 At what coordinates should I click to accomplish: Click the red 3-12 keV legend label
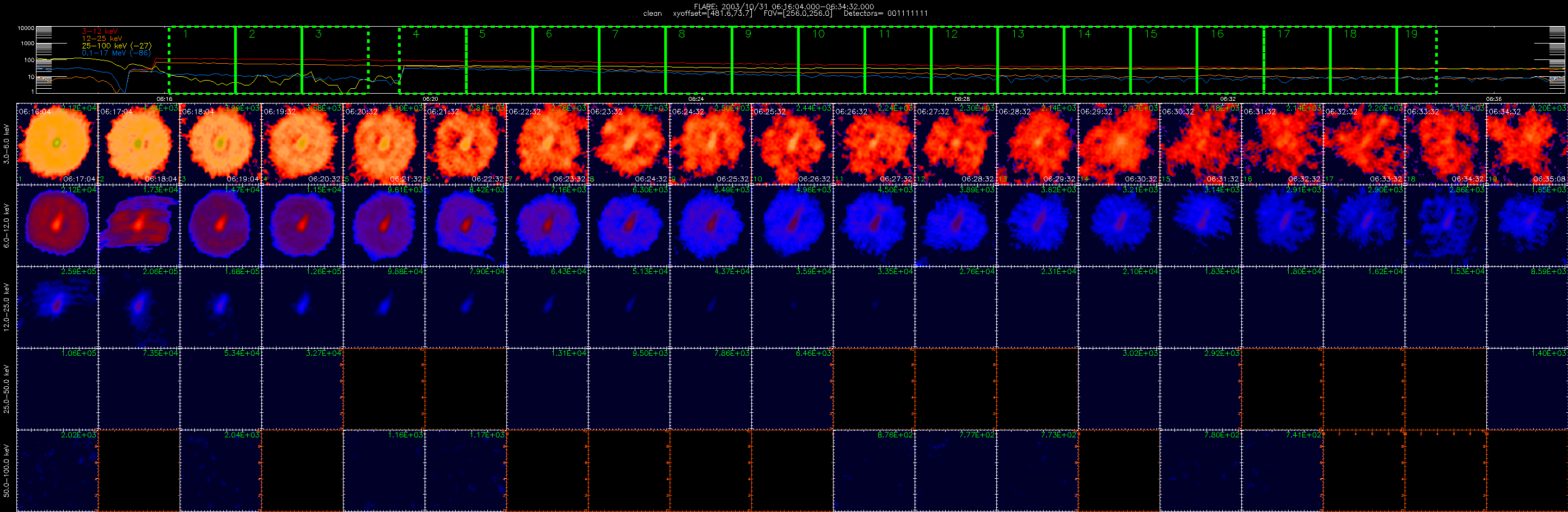[100, 31]
